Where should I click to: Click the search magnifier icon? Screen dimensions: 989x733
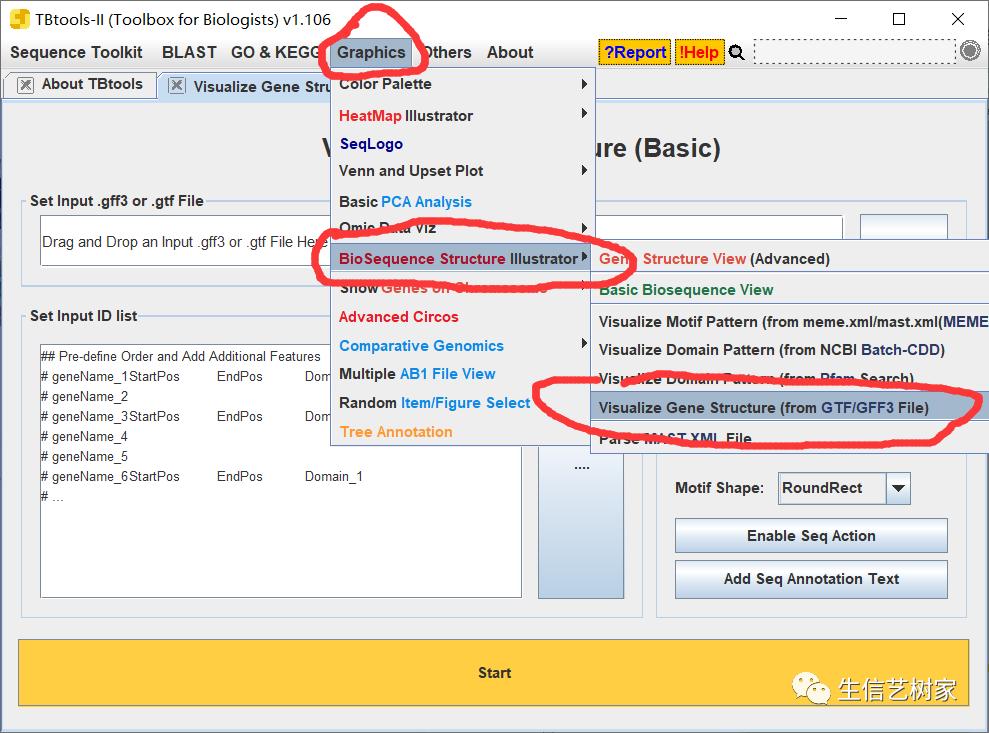pyautogui.click(x=737, y=53)
